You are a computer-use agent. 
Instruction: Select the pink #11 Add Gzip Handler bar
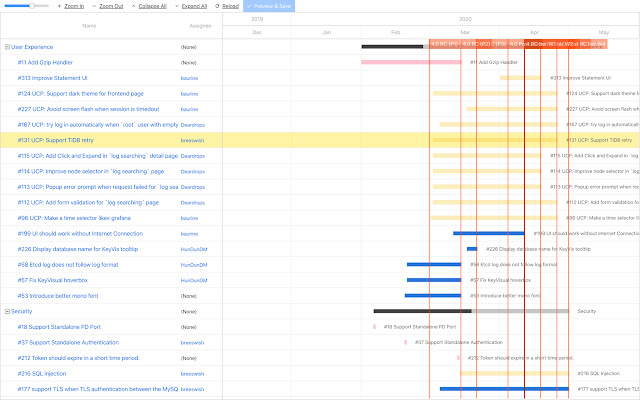(x=411, y=62)
